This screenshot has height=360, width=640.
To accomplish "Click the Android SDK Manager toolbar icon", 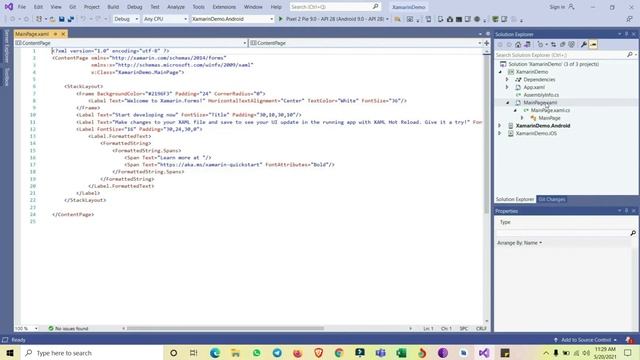I will tap(450, 19).
